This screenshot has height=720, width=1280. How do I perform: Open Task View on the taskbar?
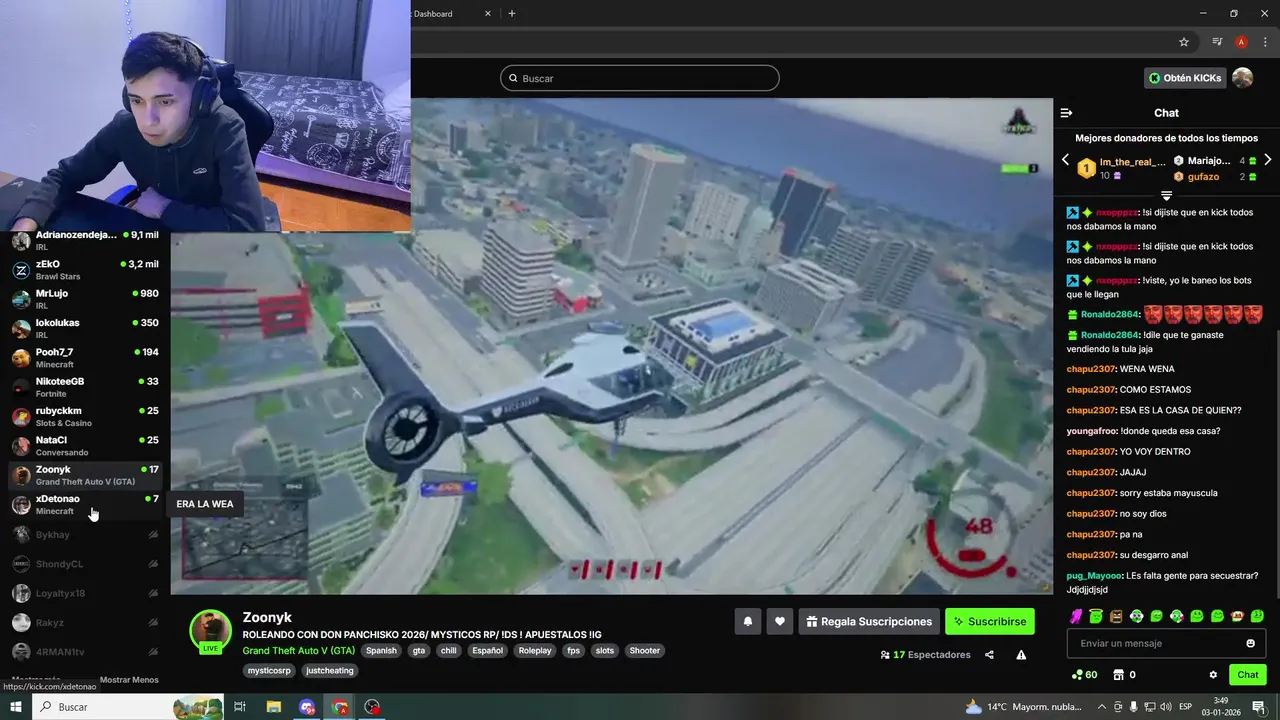[x=240, y=707]
